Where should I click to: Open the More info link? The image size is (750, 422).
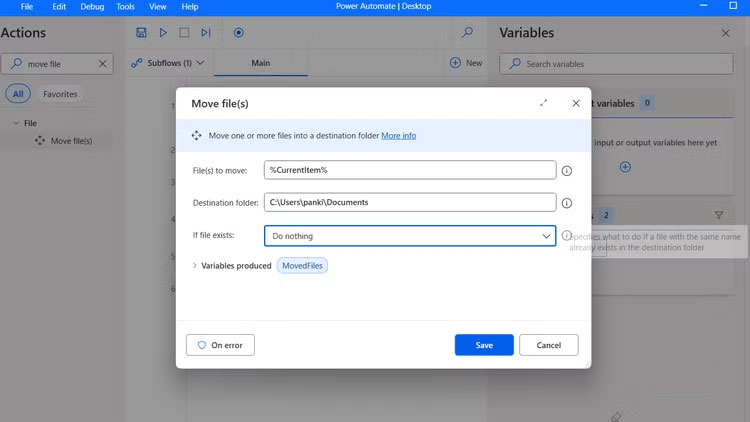[398, 135]
